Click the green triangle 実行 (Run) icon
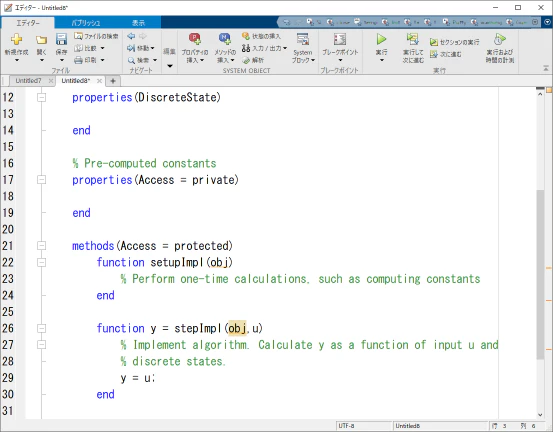The image size is (553, 432). (381, 39)
